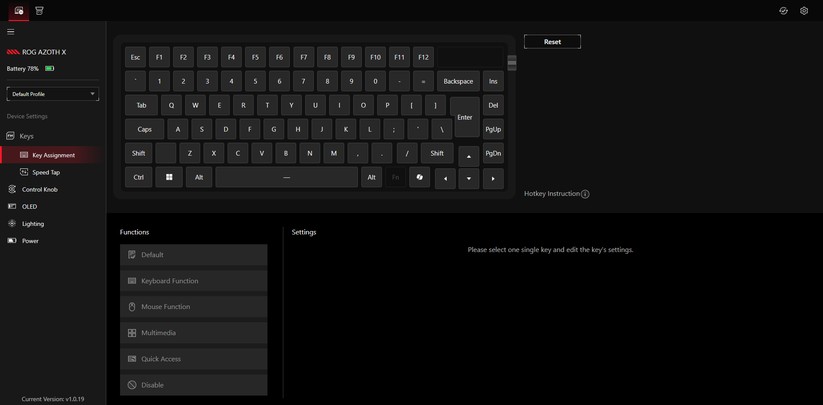This screenshot has width=823, height=405.
Task: Open the Default Profile dropdown
Action: coord(52,94)
